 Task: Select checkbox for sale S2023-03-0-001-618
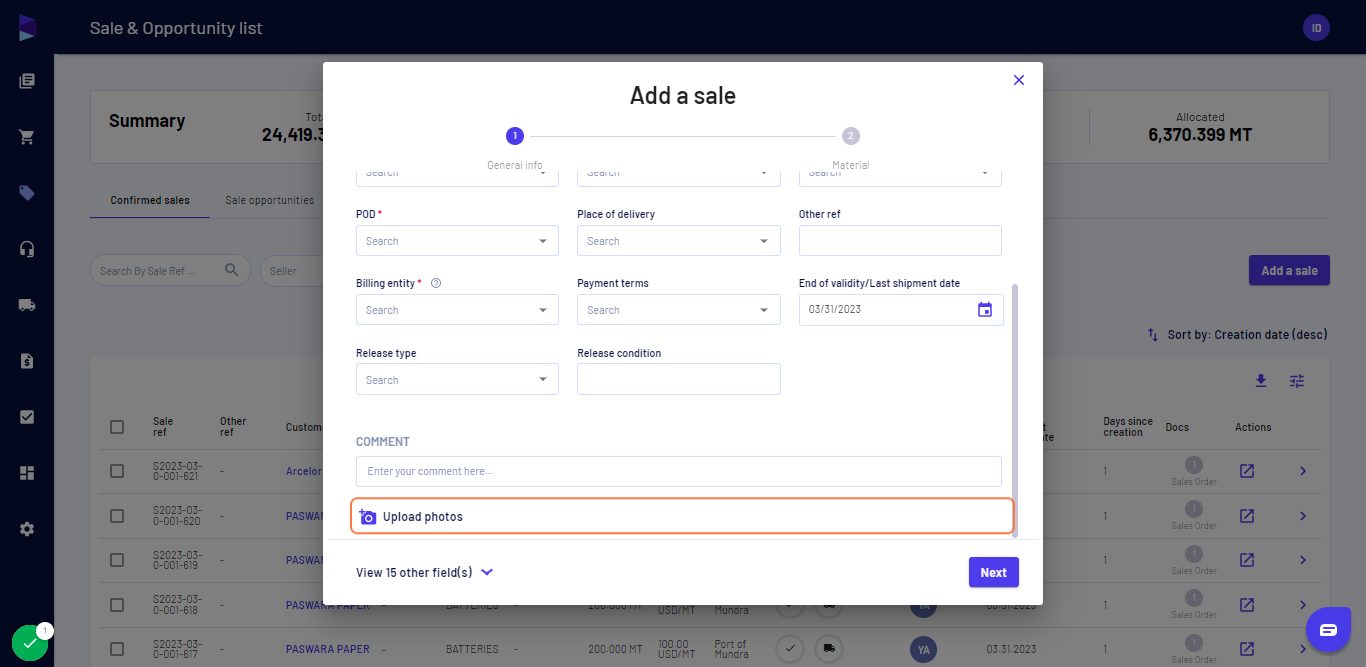[117, 605]
